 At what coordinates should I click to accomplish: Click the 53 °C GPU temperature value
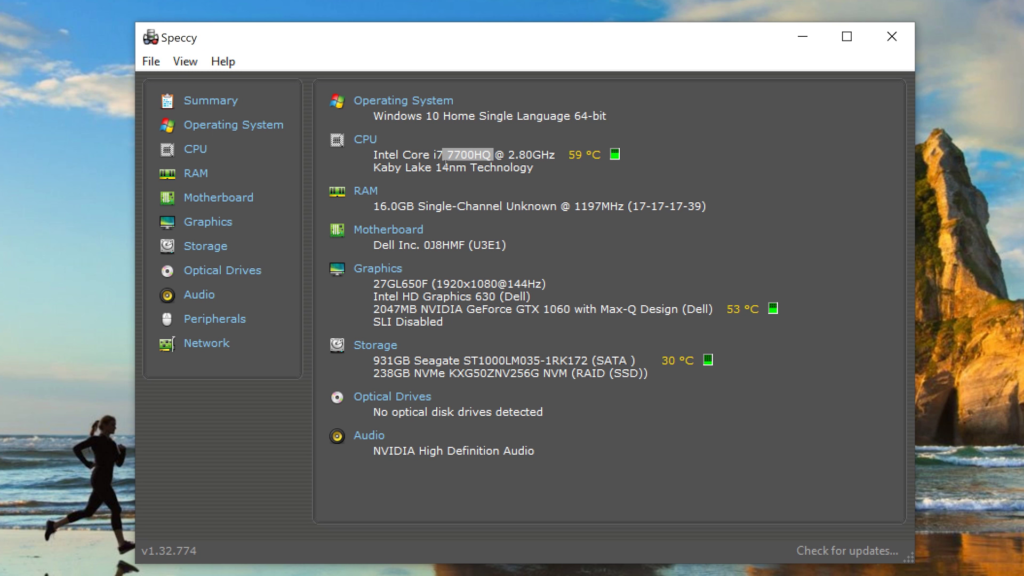pyautogui.click(x=743, y=309)
